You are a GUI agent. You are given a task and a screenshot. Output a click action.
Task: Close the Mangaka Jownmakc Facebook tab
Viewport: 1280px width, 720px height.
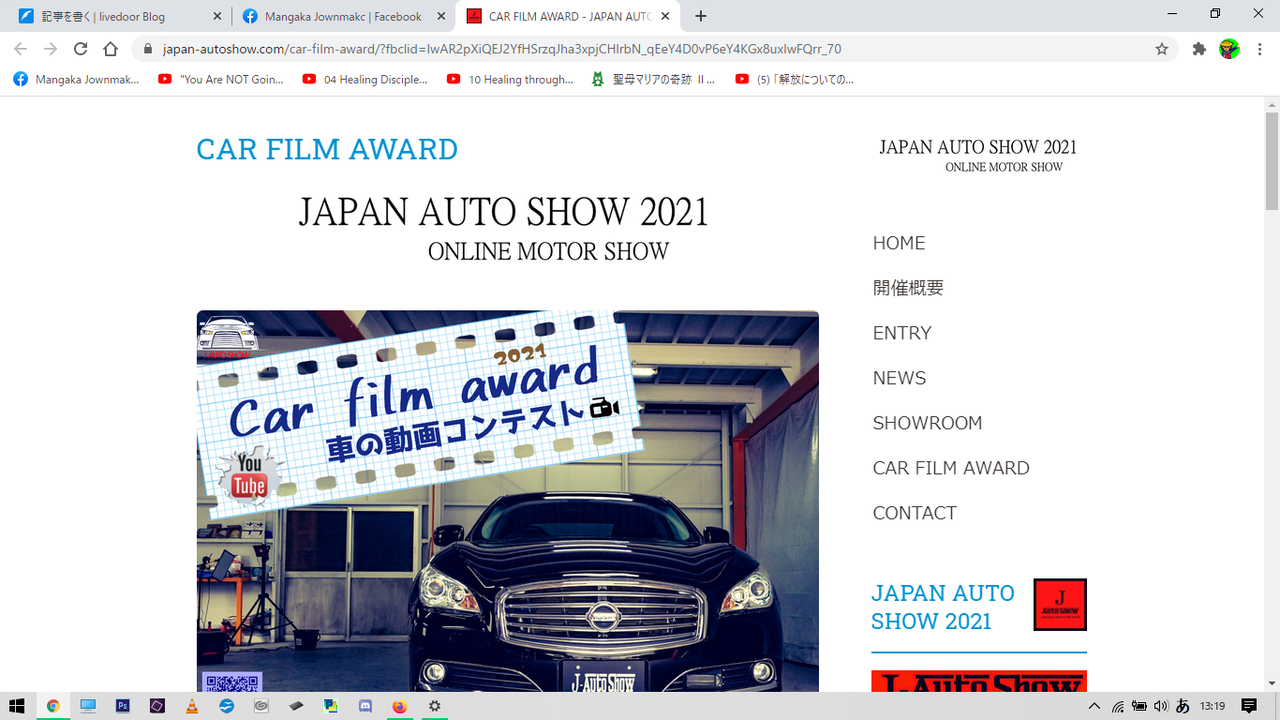point(441,16)
